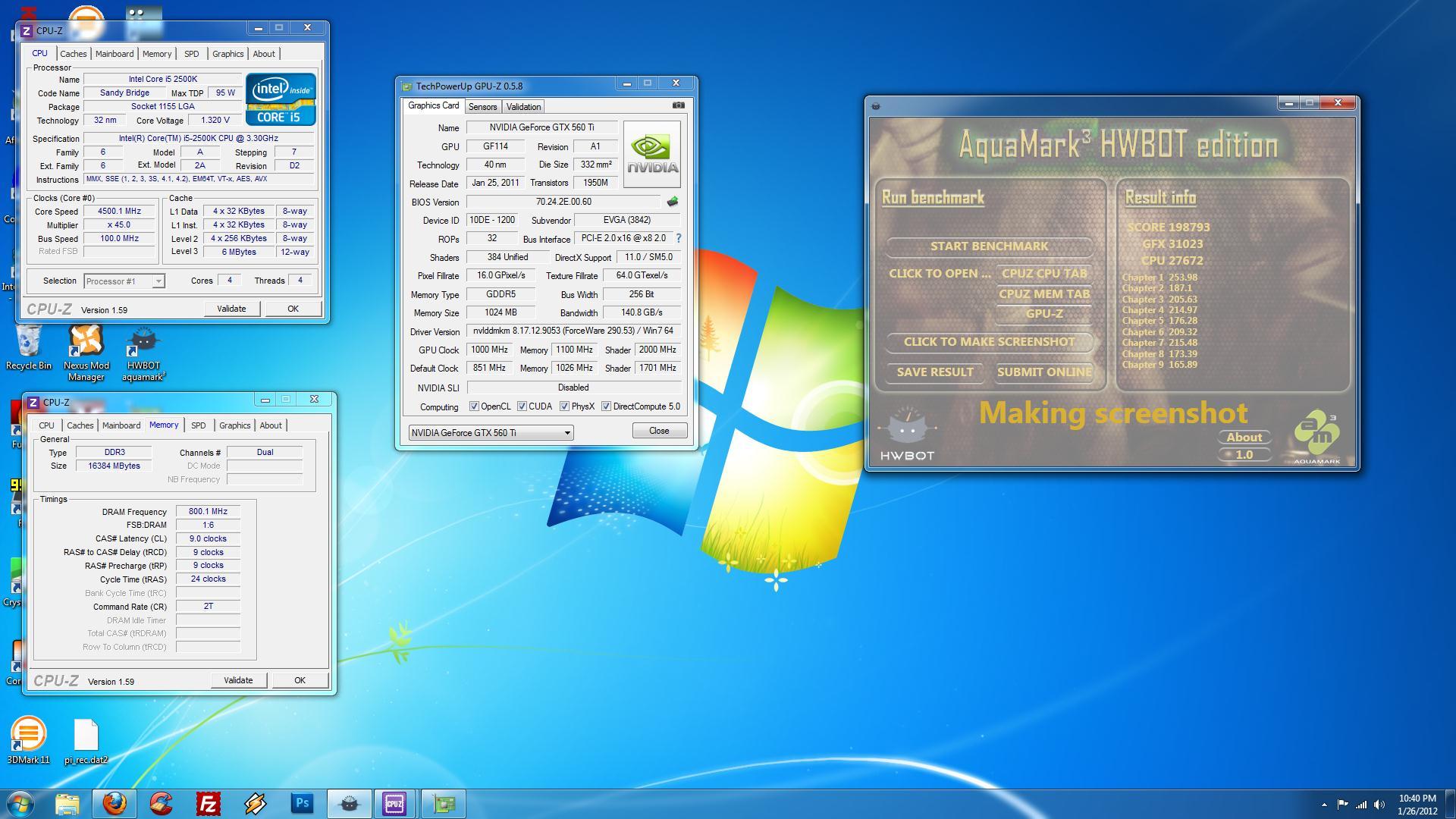Click Close button in GPU-Z
This screenshot has width=1456, height=819.
(x=659, y=431)
